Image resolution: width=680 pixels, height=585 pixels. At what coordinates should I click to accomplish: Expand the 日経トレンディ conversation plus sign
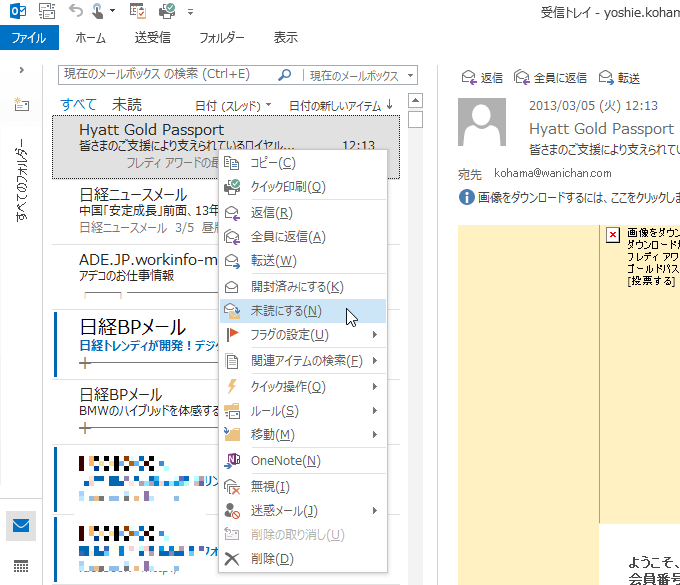tap(85, 363)
